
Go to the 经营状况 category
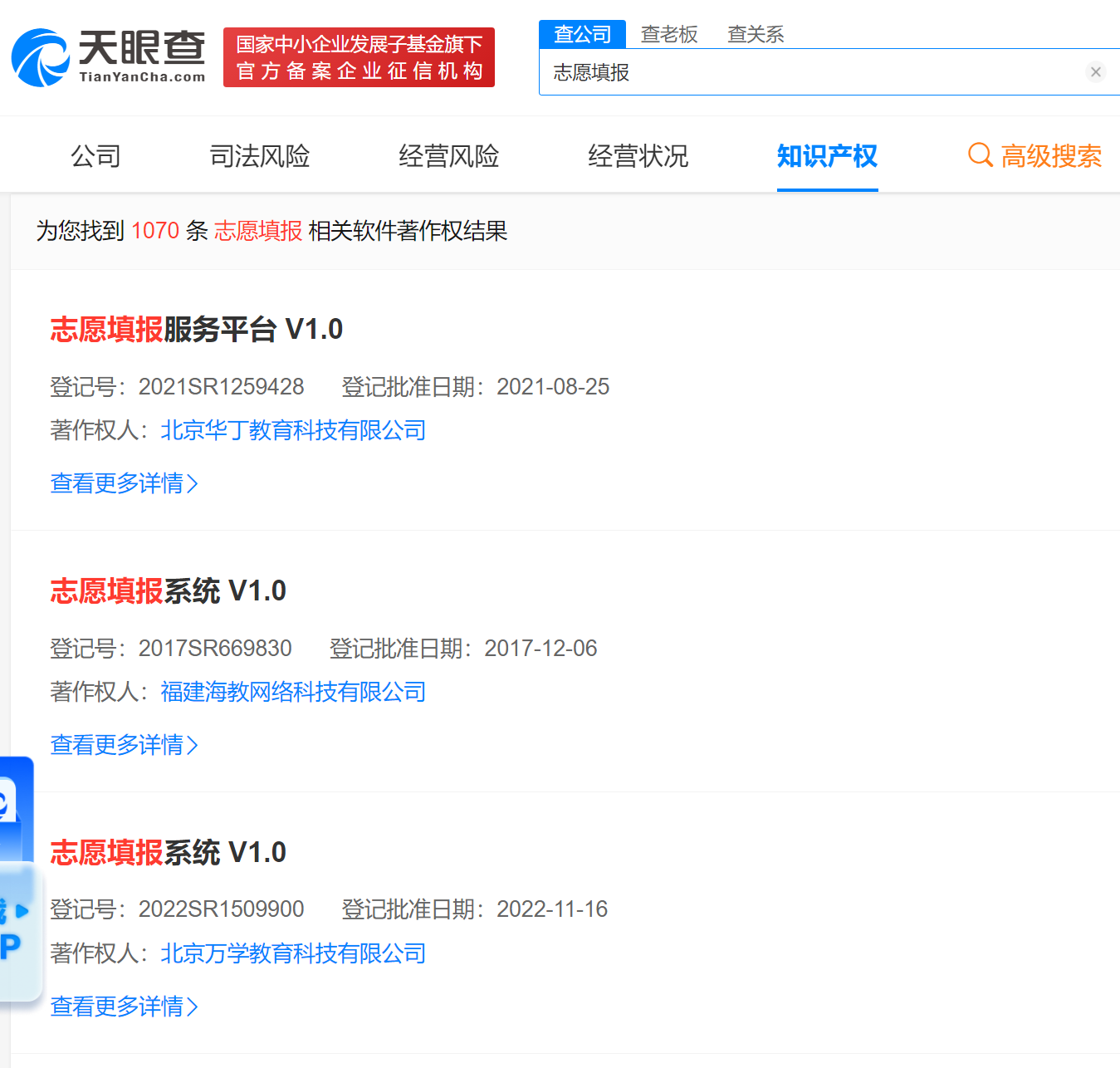[x=638, y=156]
